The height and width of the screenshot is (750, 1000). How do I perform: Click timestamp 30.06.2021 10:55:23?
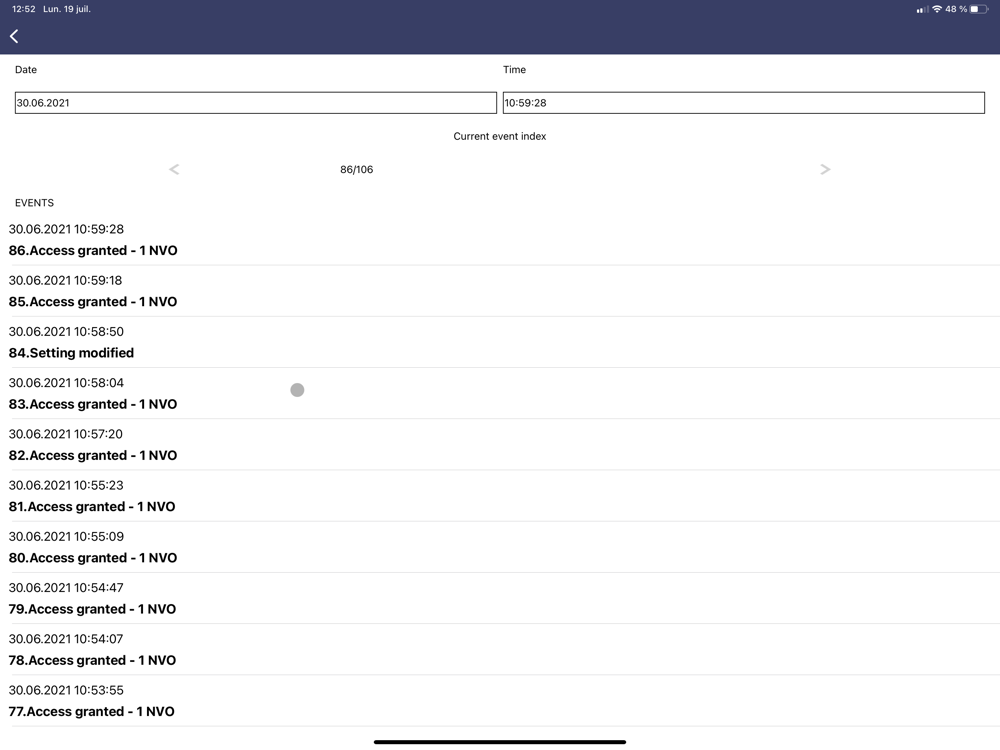tap(66, 485)
